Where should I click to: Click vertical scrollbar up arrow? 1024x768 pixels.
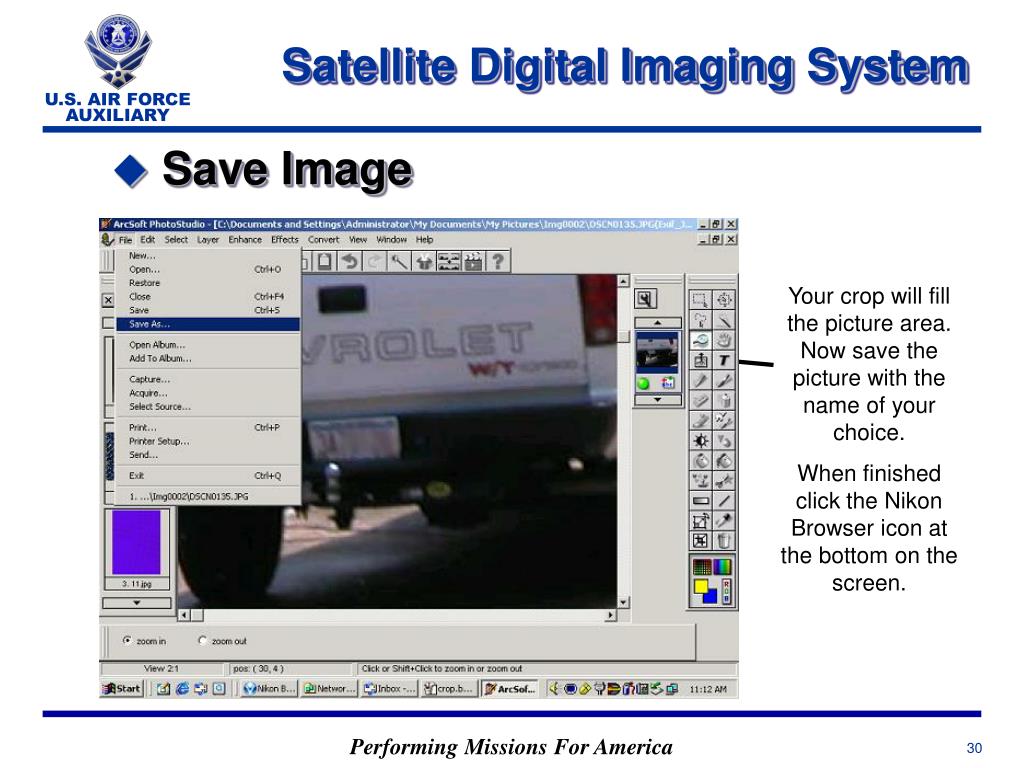624,281
